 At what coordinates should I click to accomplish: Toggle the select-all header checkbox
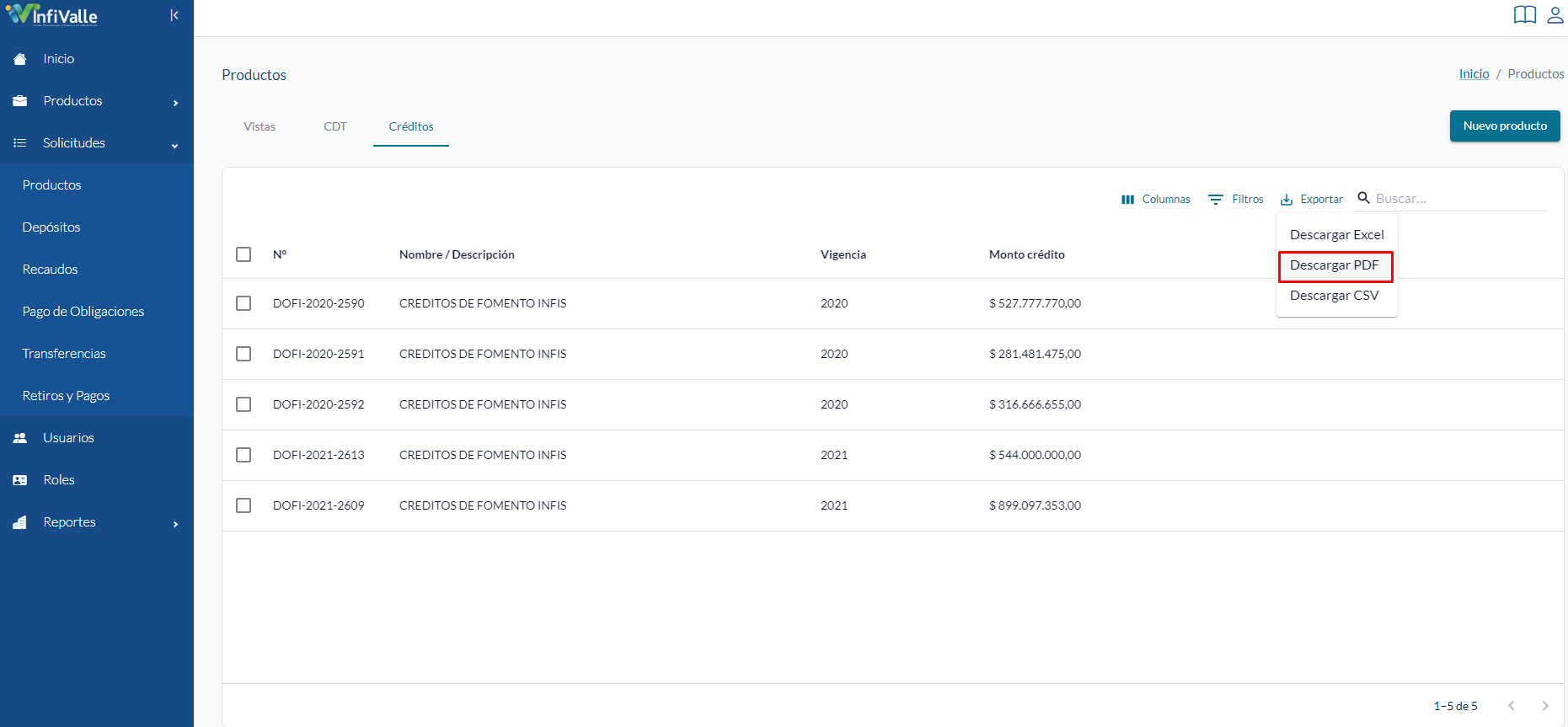coord(243,254)
